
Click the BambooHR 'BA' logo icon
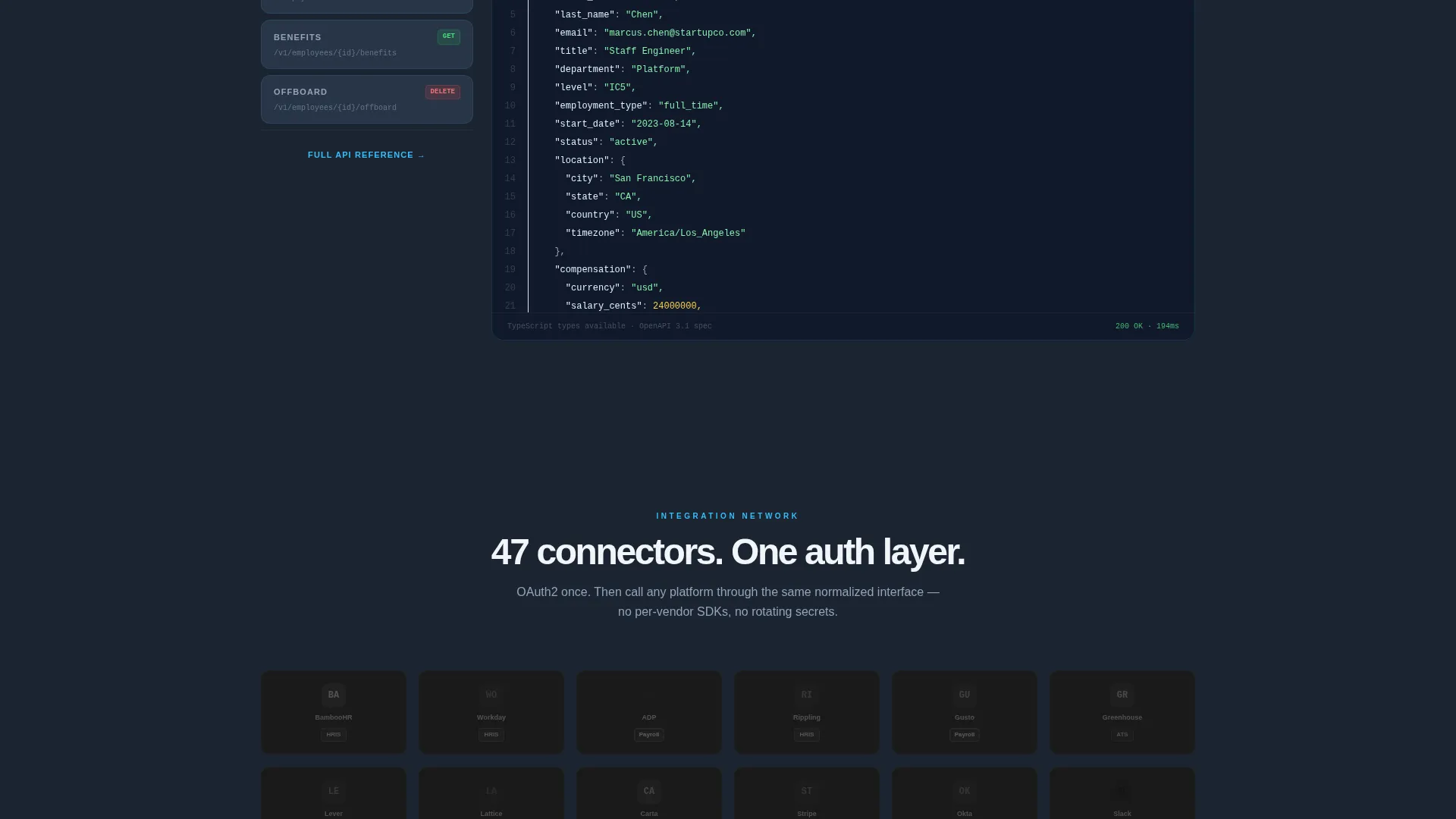pos(334,695)
